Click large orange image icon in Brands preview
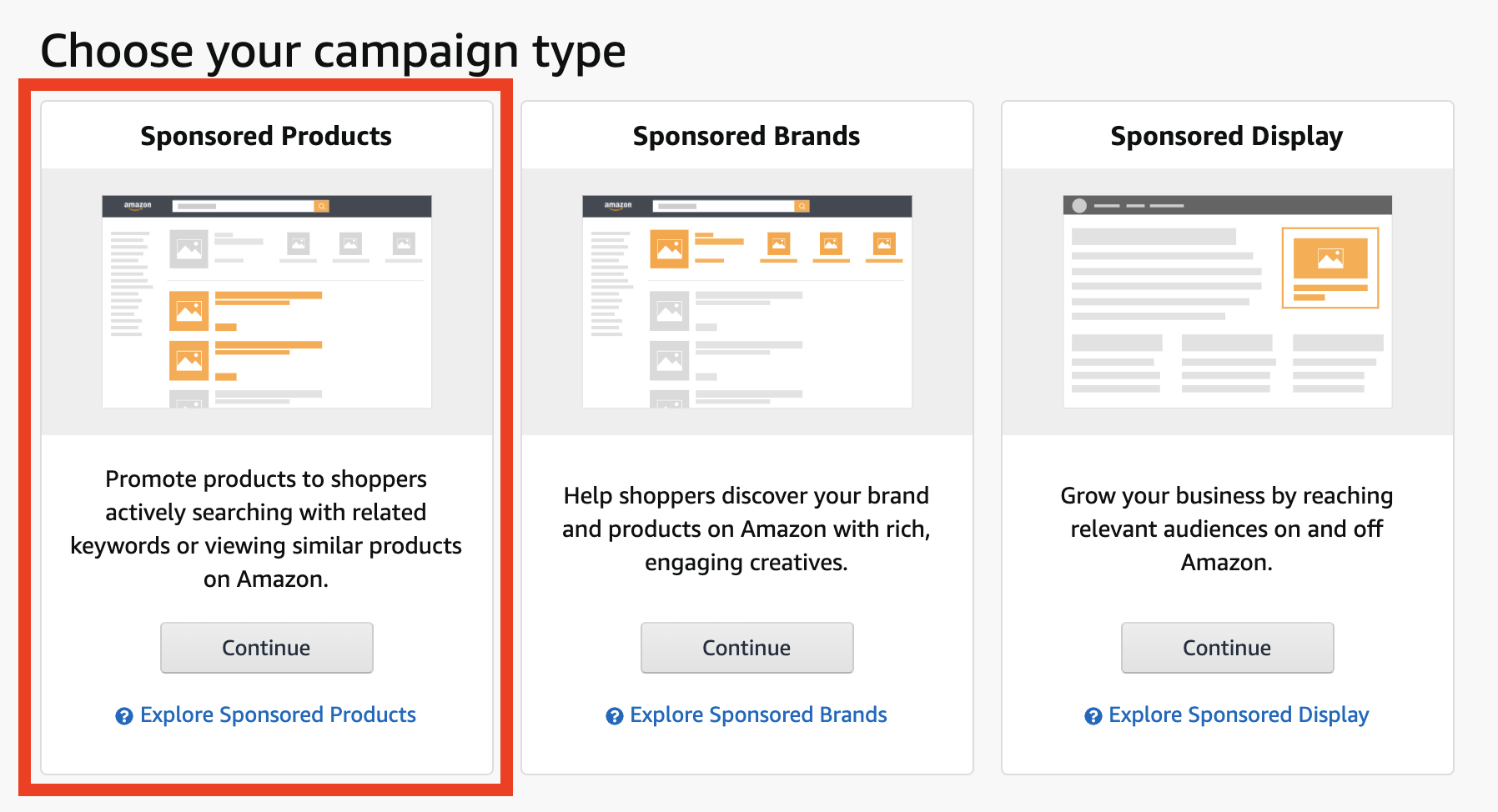Viewport: 1498px width, 812px height. (669, 248)
